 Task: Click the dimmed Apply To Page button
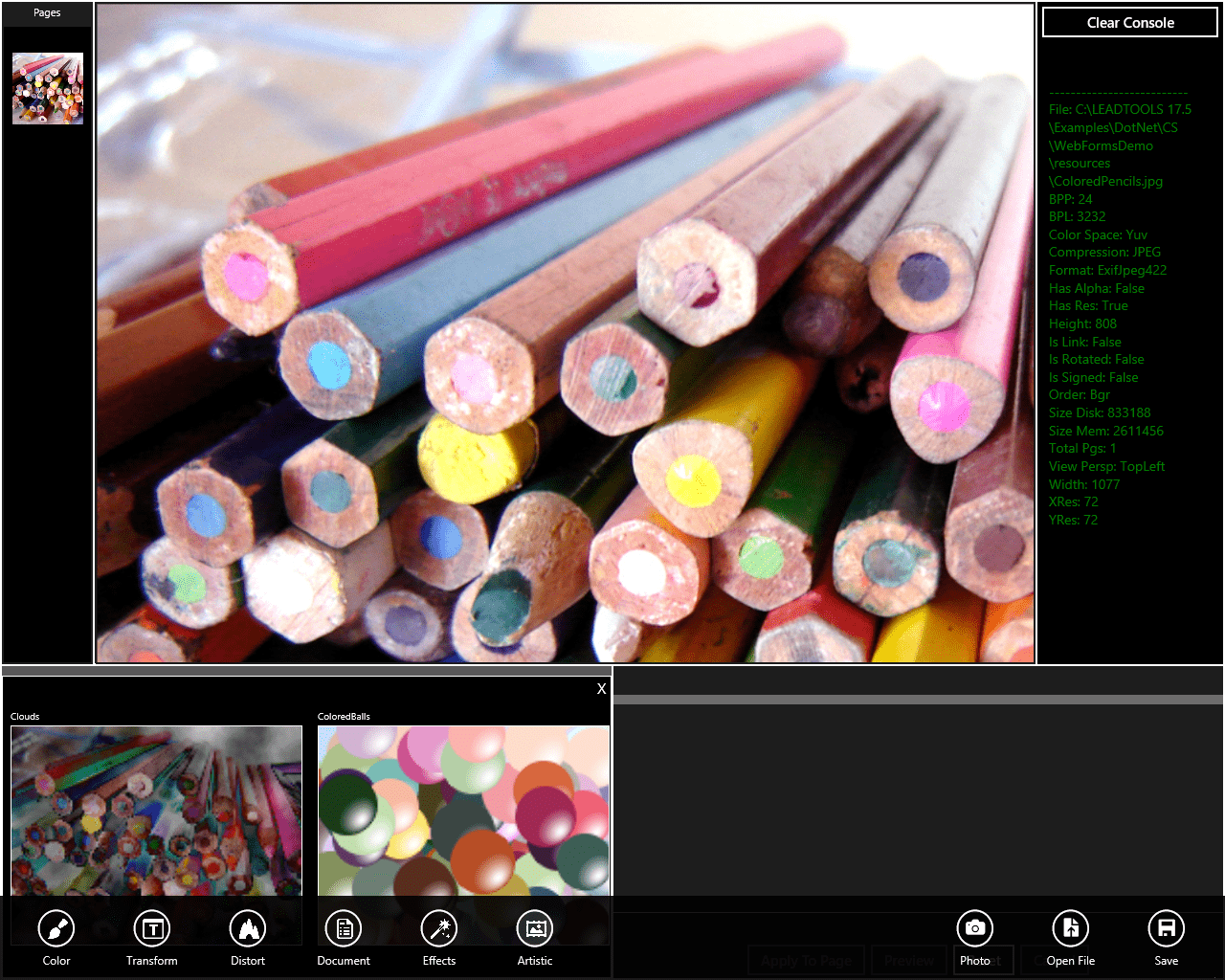(807, 960)
